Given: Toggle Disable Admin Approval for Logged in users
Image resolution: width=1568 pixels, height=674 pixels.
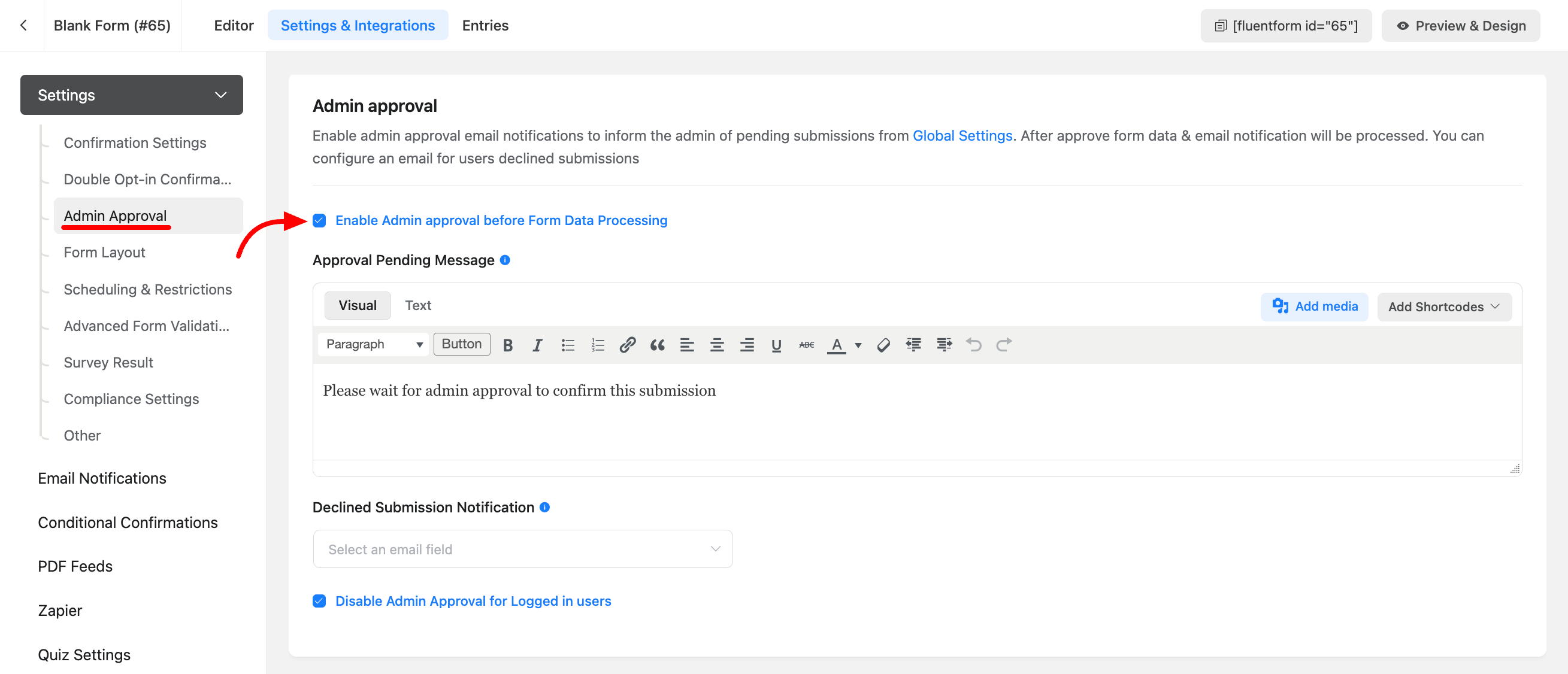Looking at the screenshot, I should (x=319, y=601).
